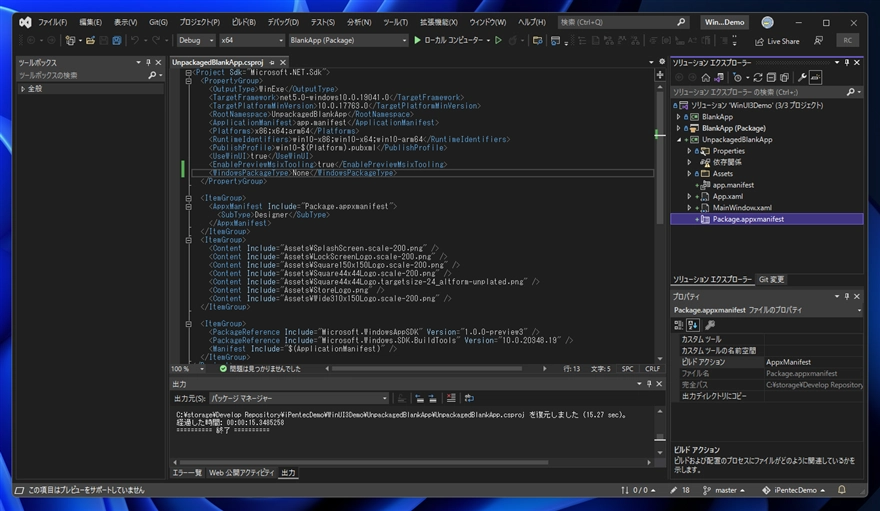This screenshot has width=880, height=511.
Task: Click the Find in Files folder icon in toolbar
Action: 537,40
